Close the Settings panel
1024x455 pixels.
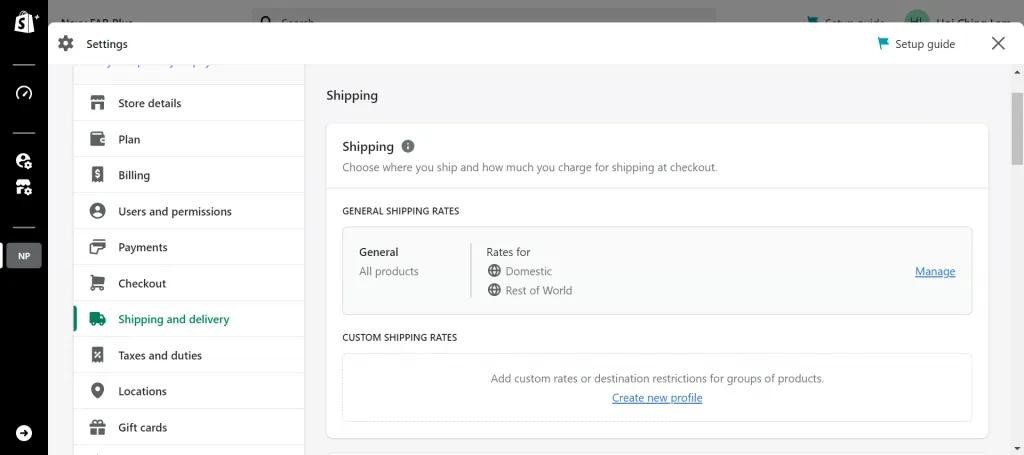[x=998, y=44]
